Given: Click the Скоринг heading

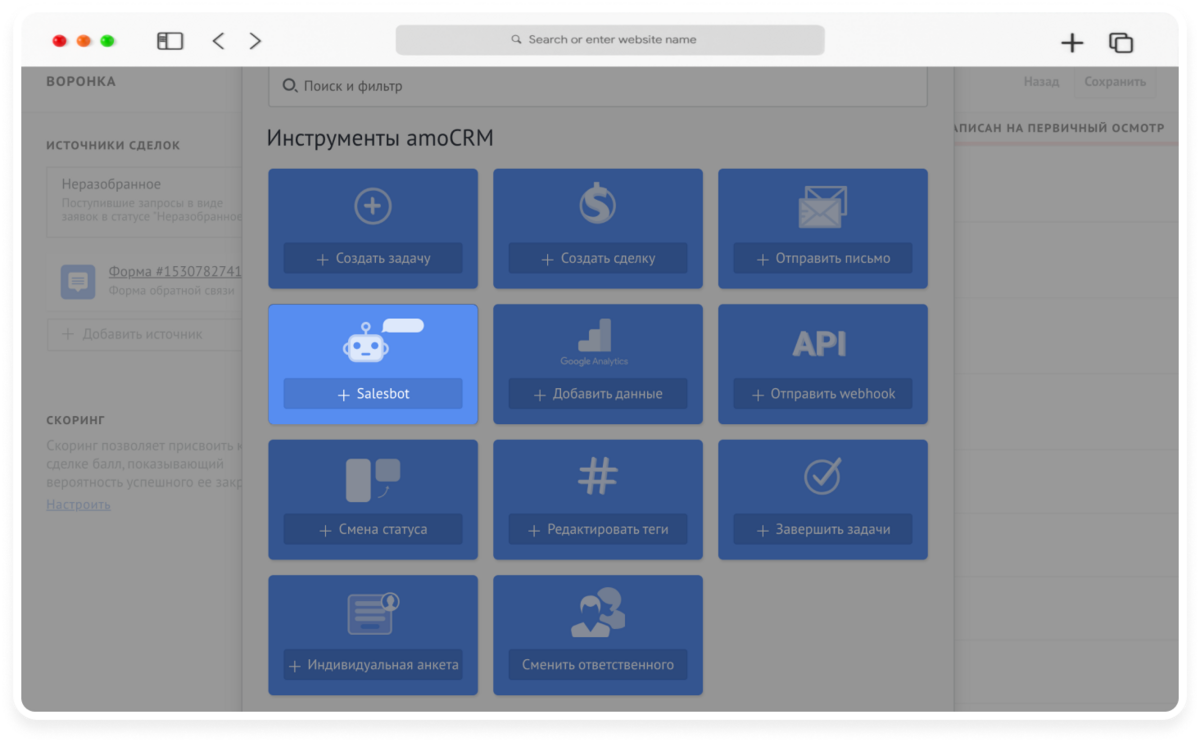Looking at the screenshot, I should (75, 421).
